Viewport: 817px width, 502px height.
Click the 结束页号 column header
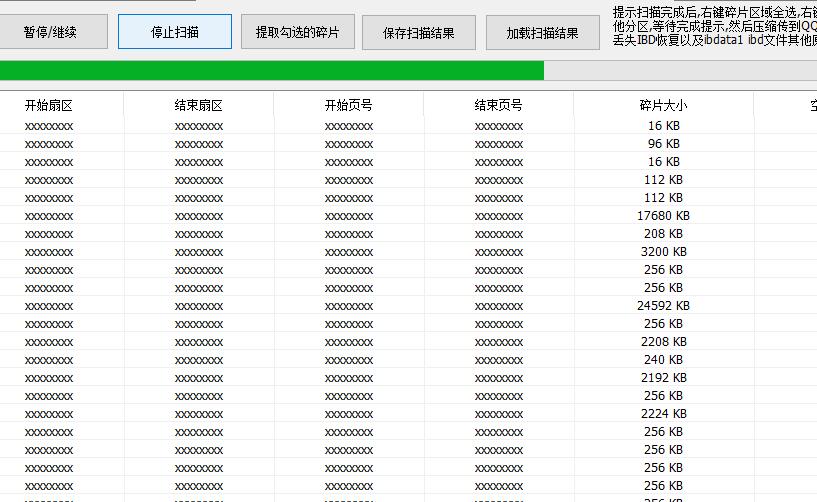tap(499, 105)
